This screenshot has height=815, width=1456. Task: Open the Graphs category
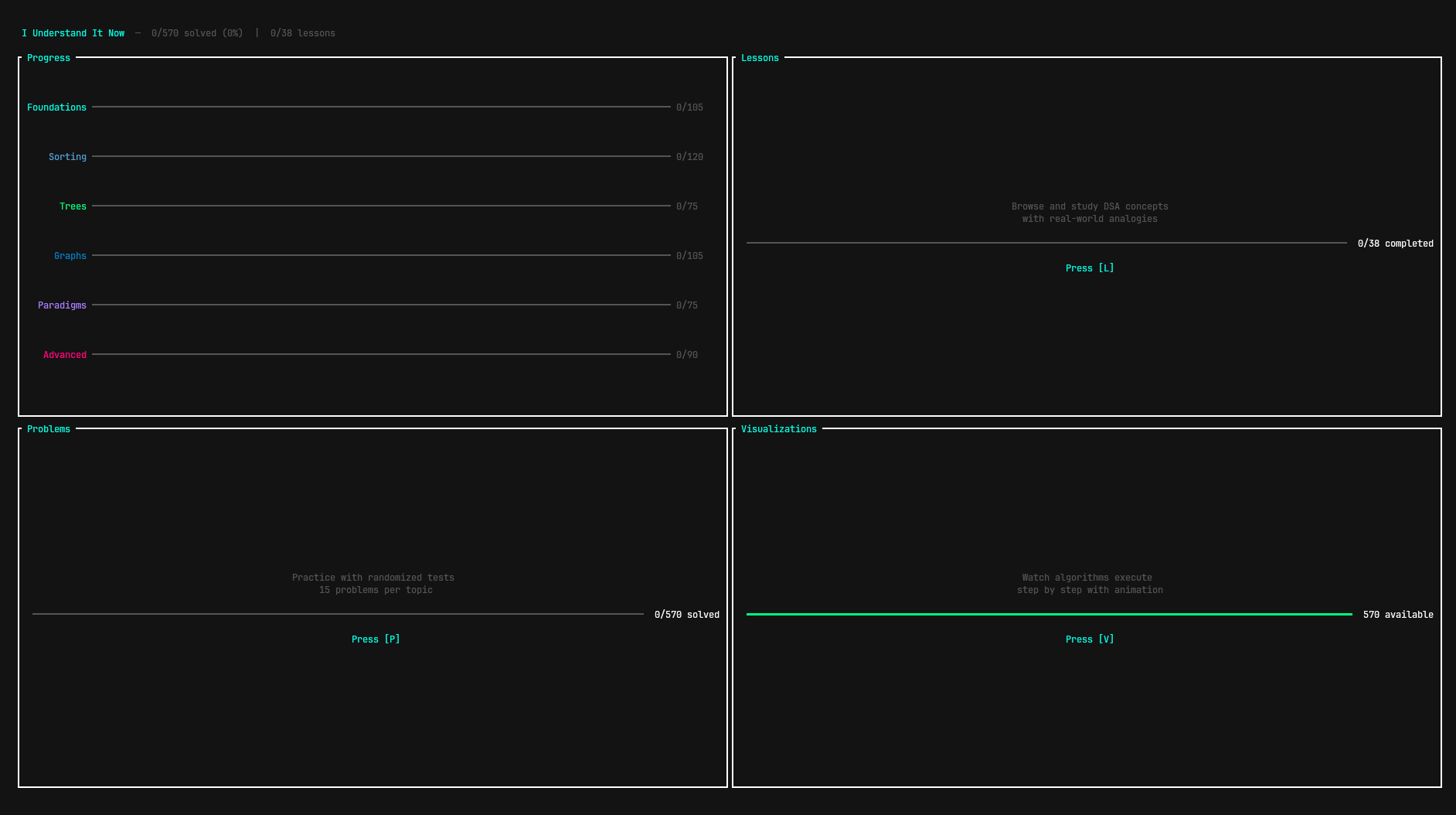click(70, 256)
